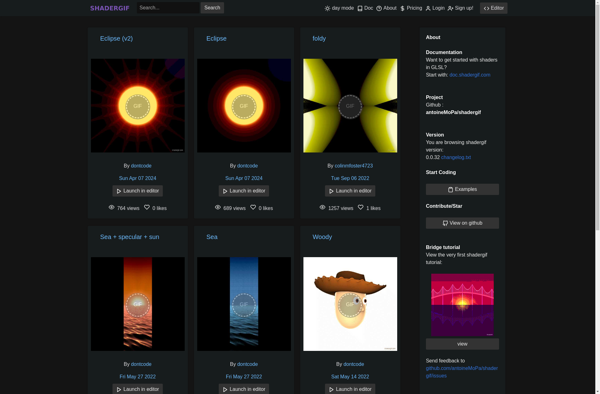Click date Fri May 27 2022 under the Sea card
This screenshot has width=600, height=394.
coord(244,376)
